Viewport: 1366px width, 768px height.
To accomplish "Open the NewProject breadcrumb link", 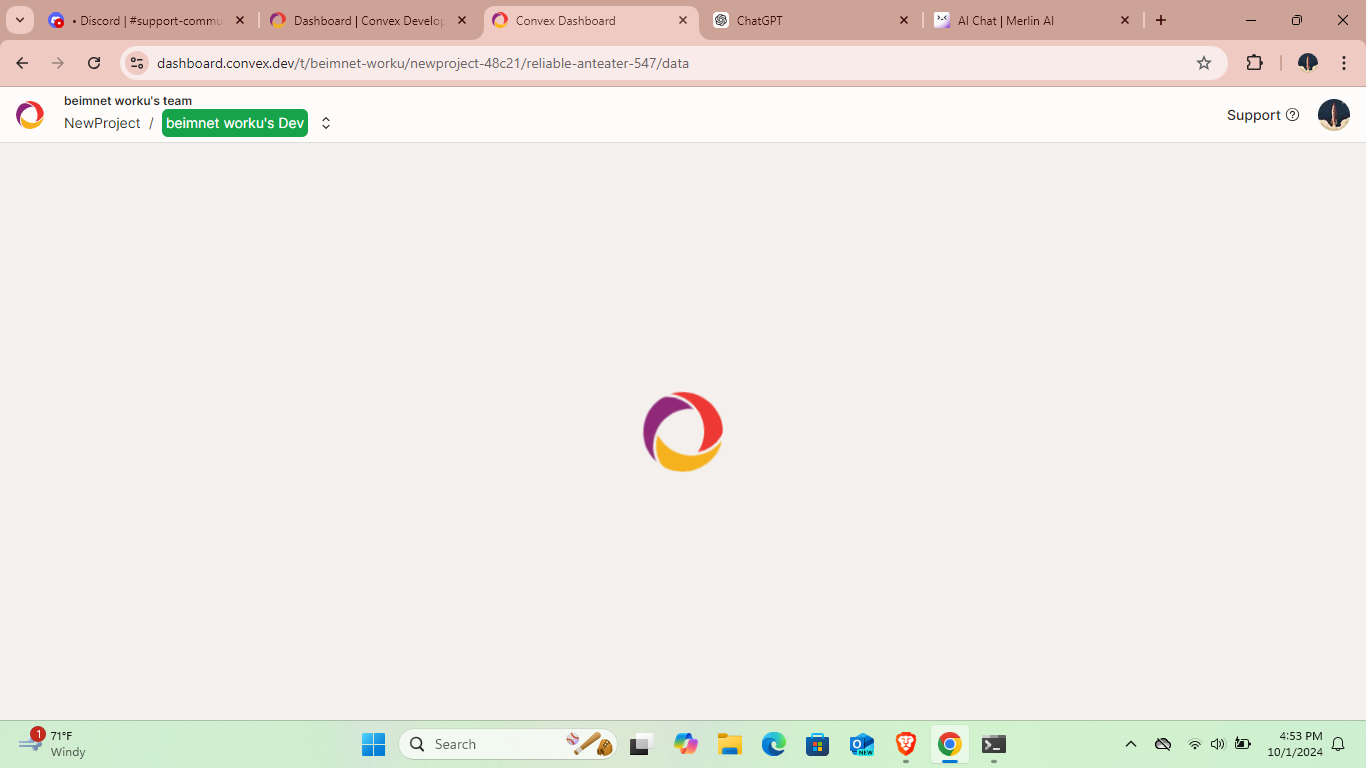I will (x=102, y=123).
